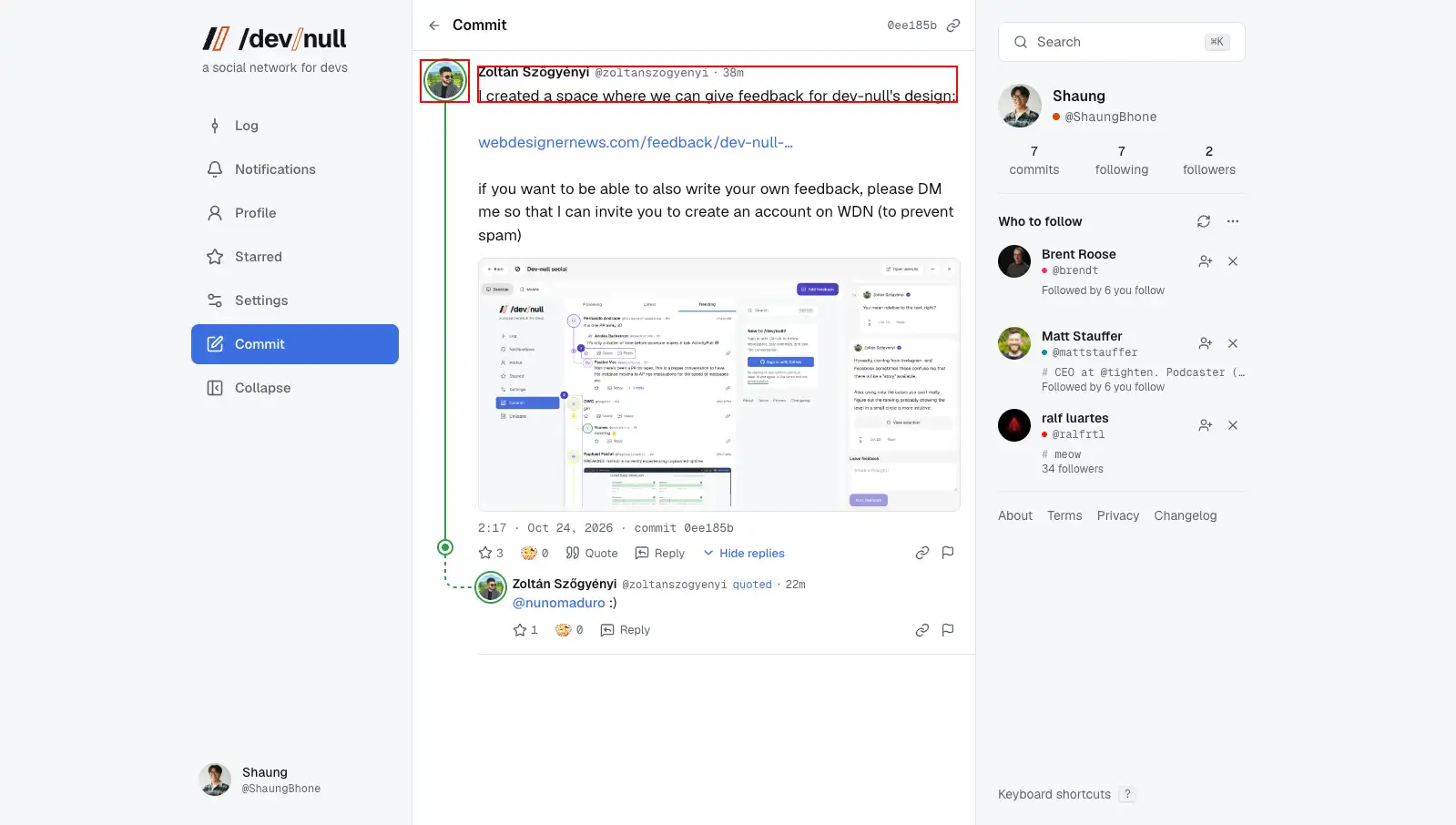Dismiss Brent Roose suggestion

click(x=1233, y=261)
